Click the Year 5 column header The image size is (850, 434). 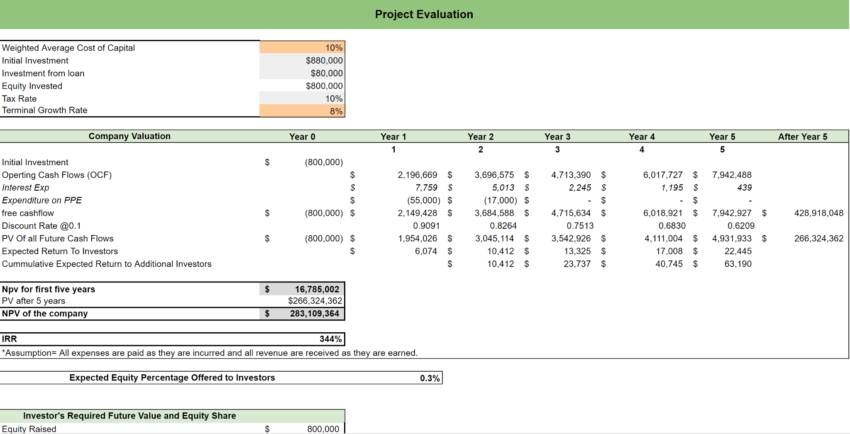coord(722,137)
